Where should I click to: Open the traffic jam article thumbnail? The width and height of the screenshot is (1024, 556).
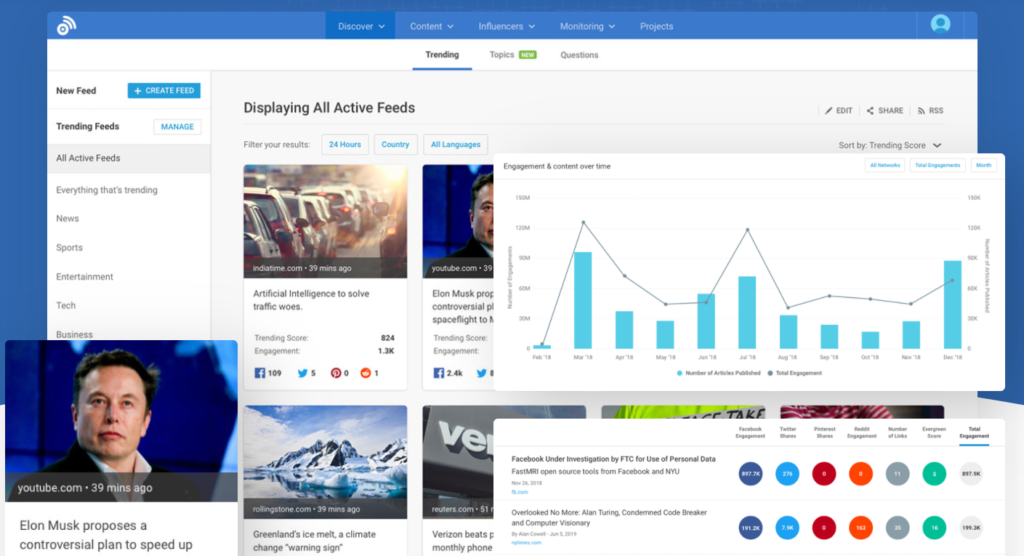pyautogui.click(x=325, y=221)
